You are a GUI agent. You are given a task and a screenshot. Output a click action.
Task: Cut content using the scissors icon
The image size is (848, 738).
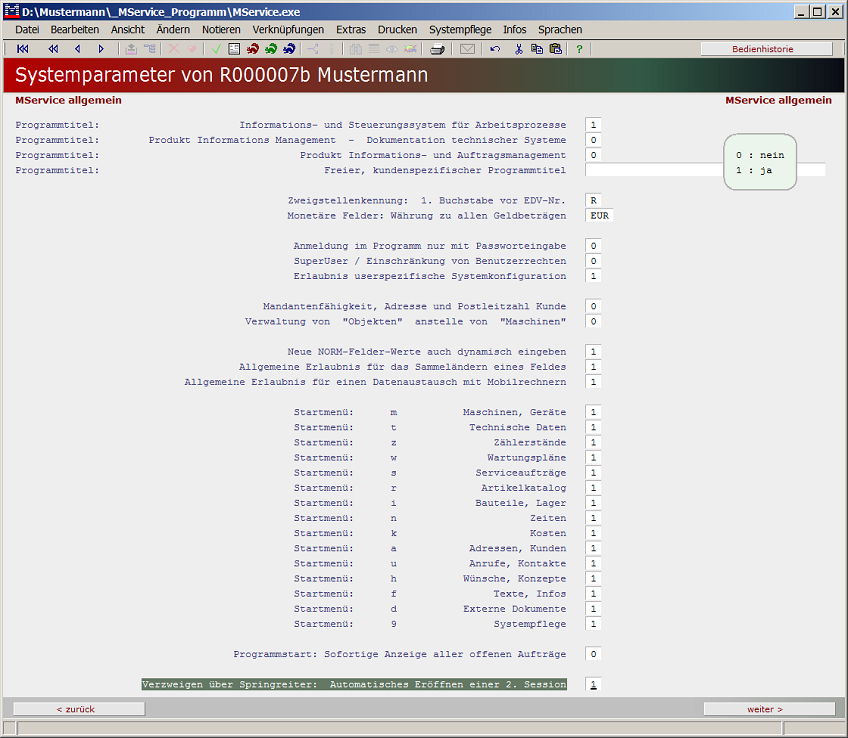(519, 47)
